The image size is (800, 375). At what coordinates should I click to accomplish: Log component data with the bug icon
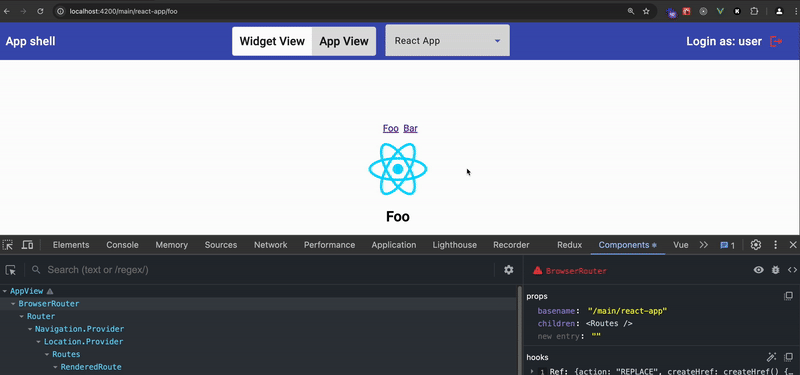[776, 270]
